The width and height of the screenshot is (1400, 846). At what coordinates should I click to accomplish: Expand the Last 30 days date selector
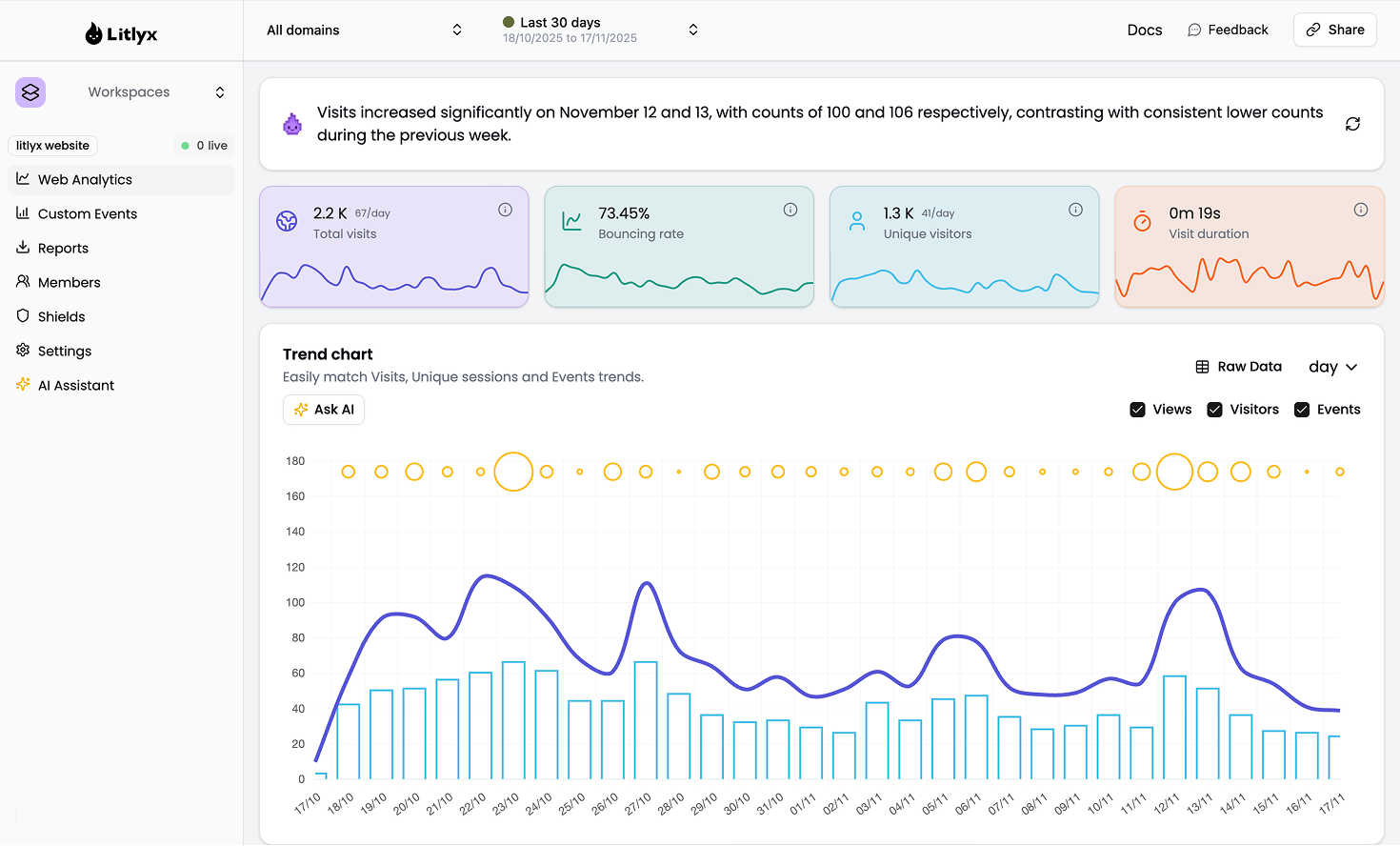pyautogui.click(x=600, y=30)
